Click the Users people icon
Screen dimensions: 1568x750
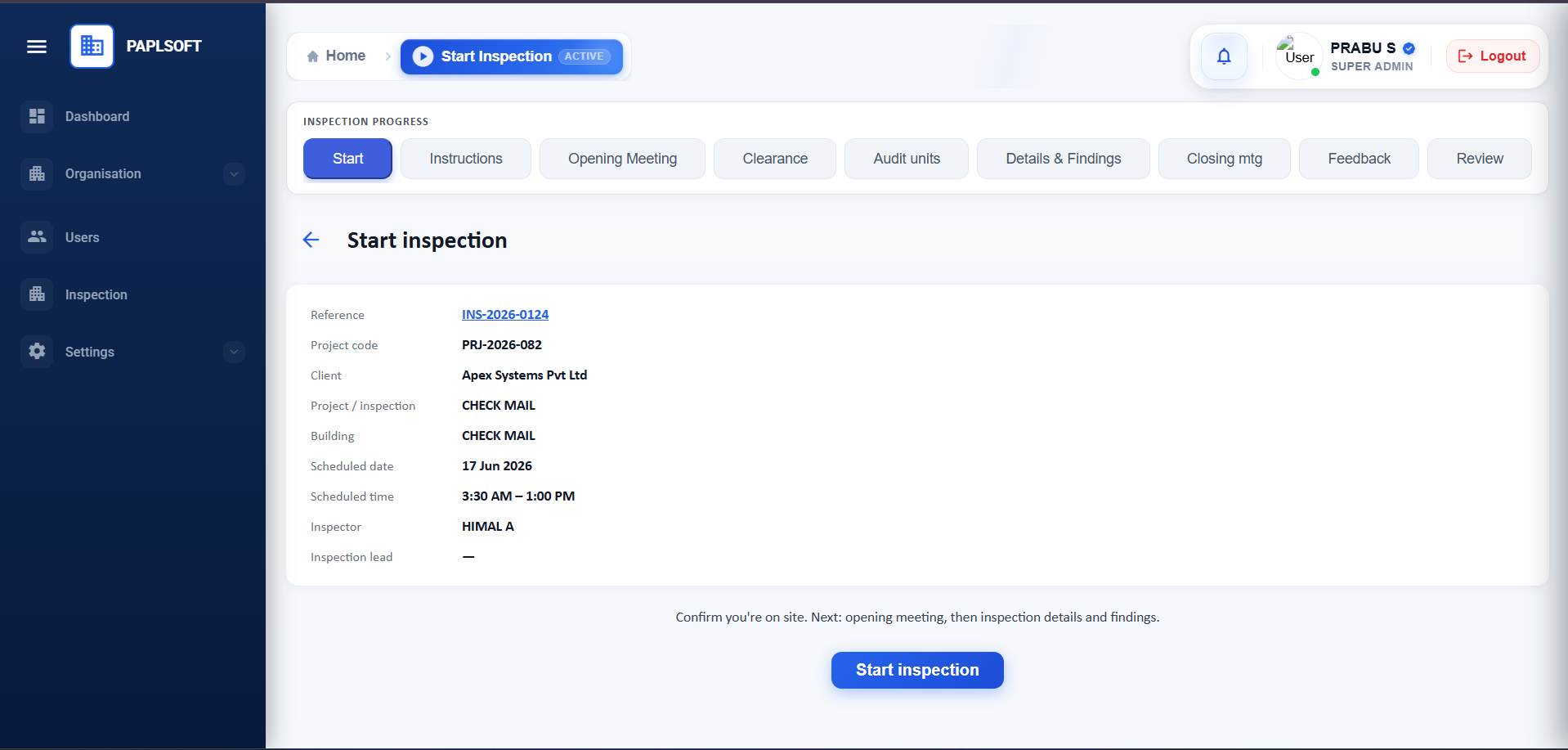(x=37, y=237)
